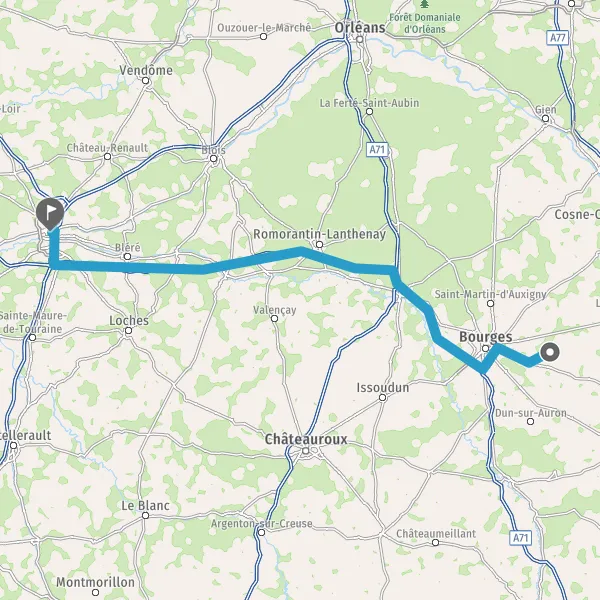Viewport: 600px width, 600px height.
Task: Click the A71 shield near Châteaumeillant
Action: click(x=521, y=538)
